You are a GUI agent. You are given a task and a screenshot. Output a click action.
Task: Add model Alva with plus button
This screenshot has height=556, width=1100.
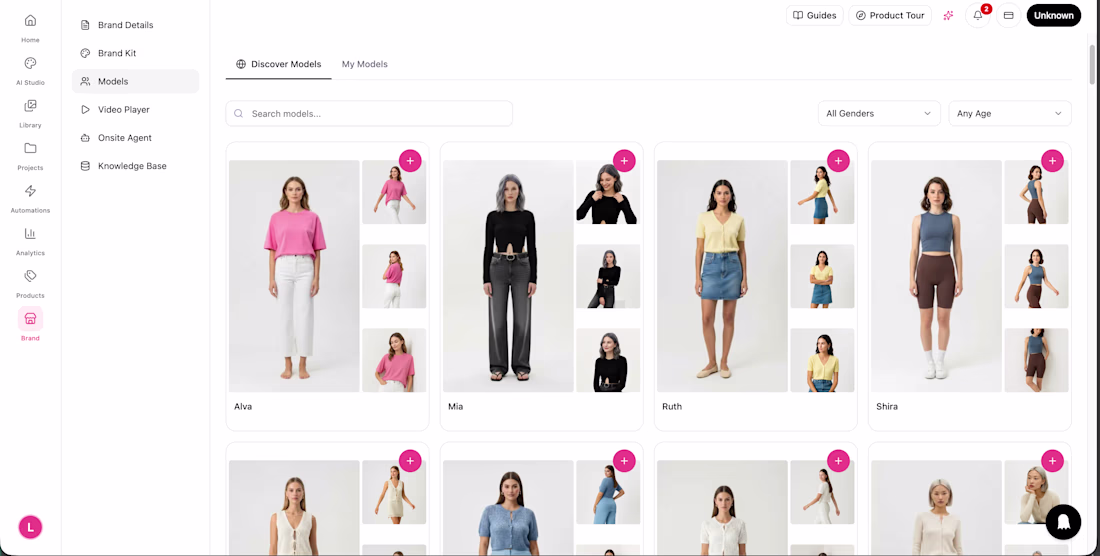[x=410, y=161]
